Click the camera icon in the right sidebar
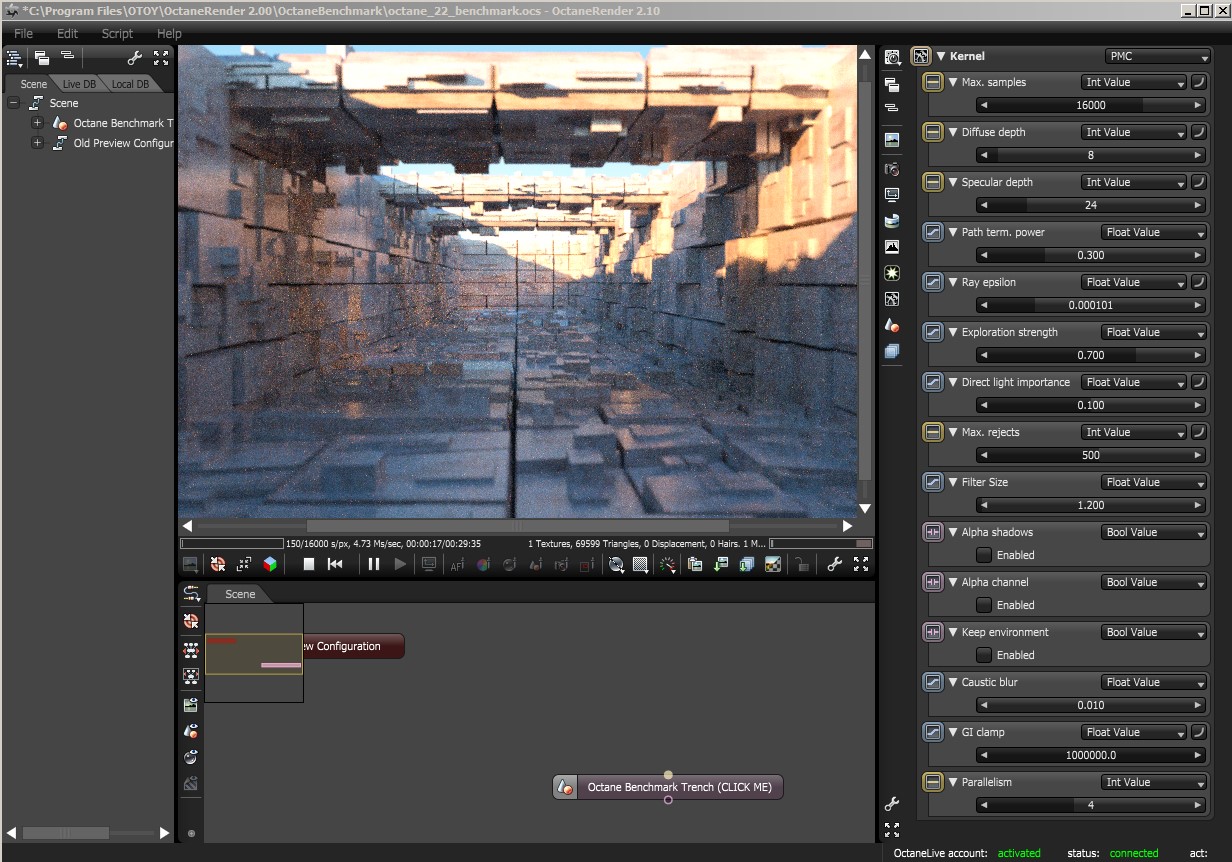The image size is (1232, 862). pyautogui.click(x=892, y=169)
